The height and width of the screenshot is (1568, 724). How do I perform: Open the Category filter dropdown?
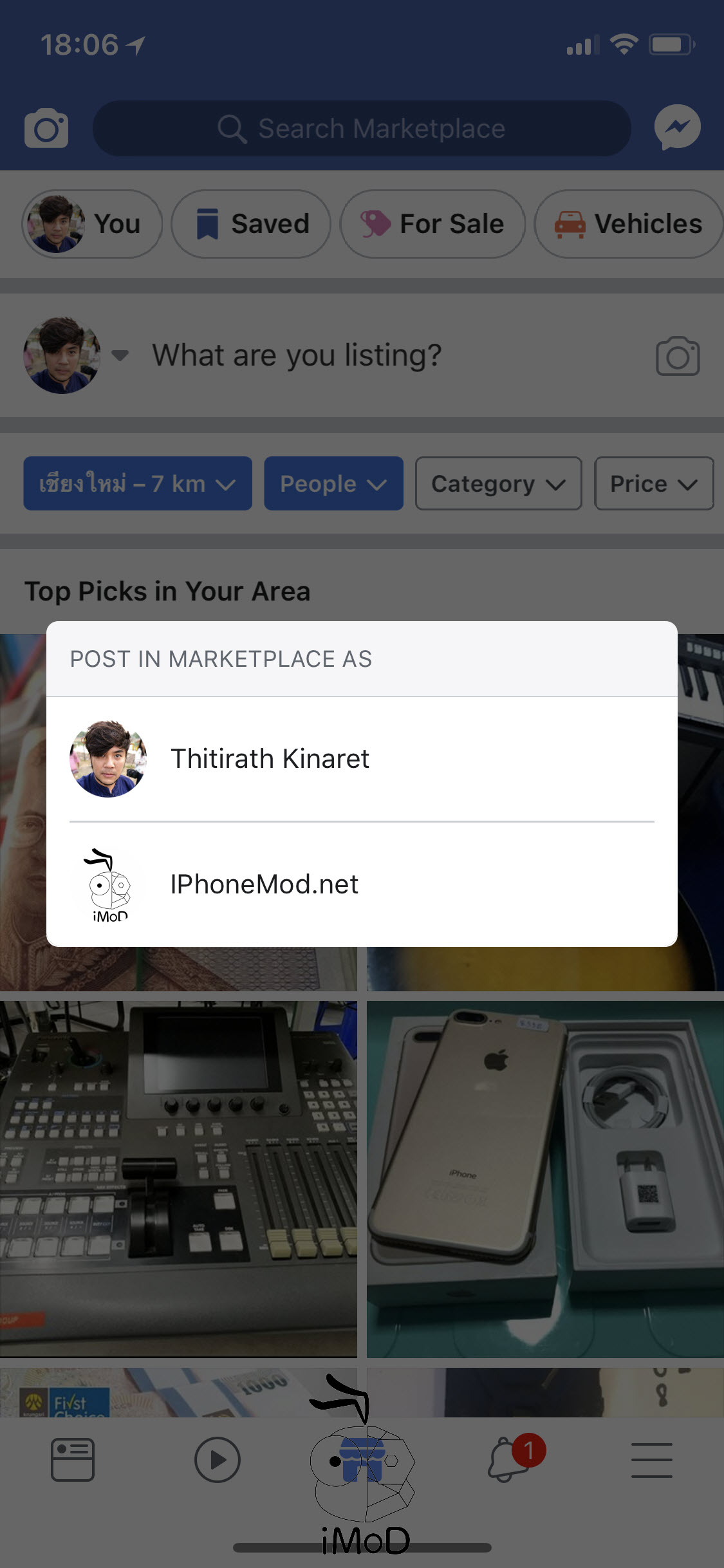498,483
